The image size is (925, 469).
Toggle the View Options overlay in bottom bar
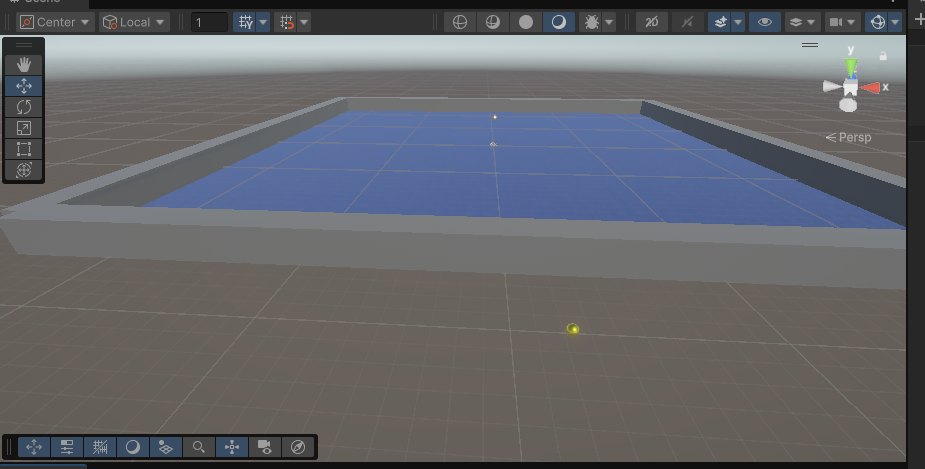click(x=166, y=447)
